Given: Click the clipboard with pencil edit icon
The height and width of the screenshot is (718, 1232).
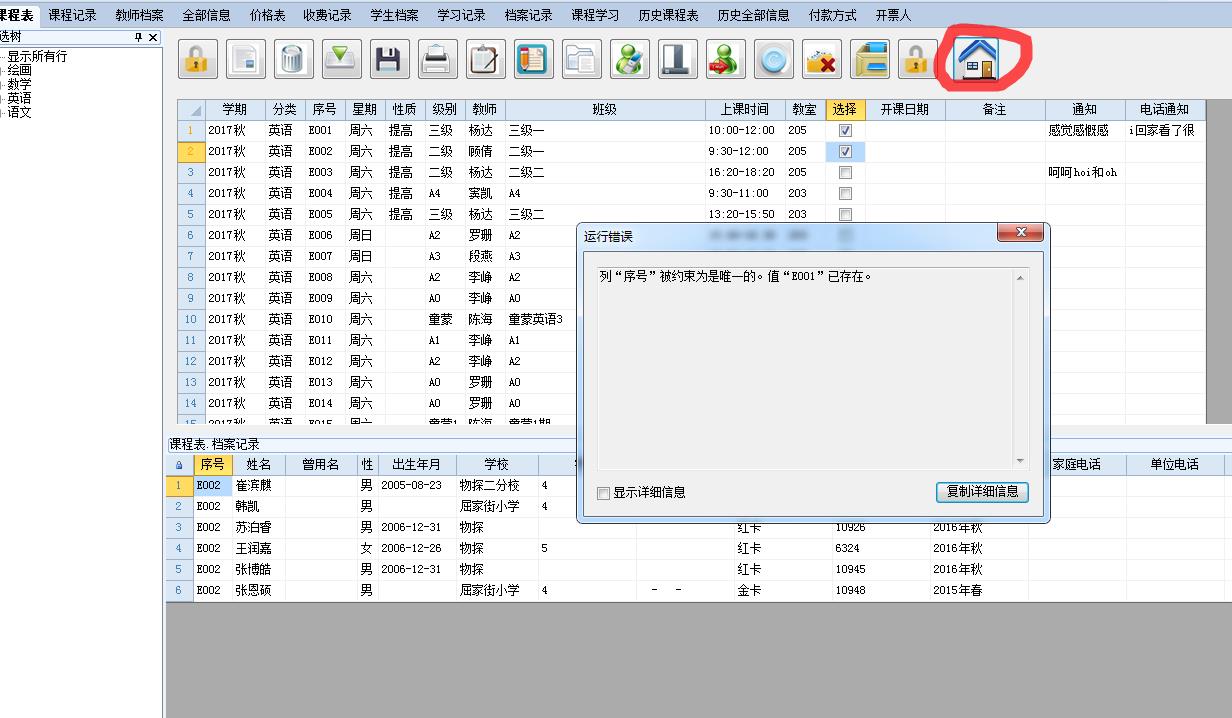Looking at the screenshot, I should [486, 60].
